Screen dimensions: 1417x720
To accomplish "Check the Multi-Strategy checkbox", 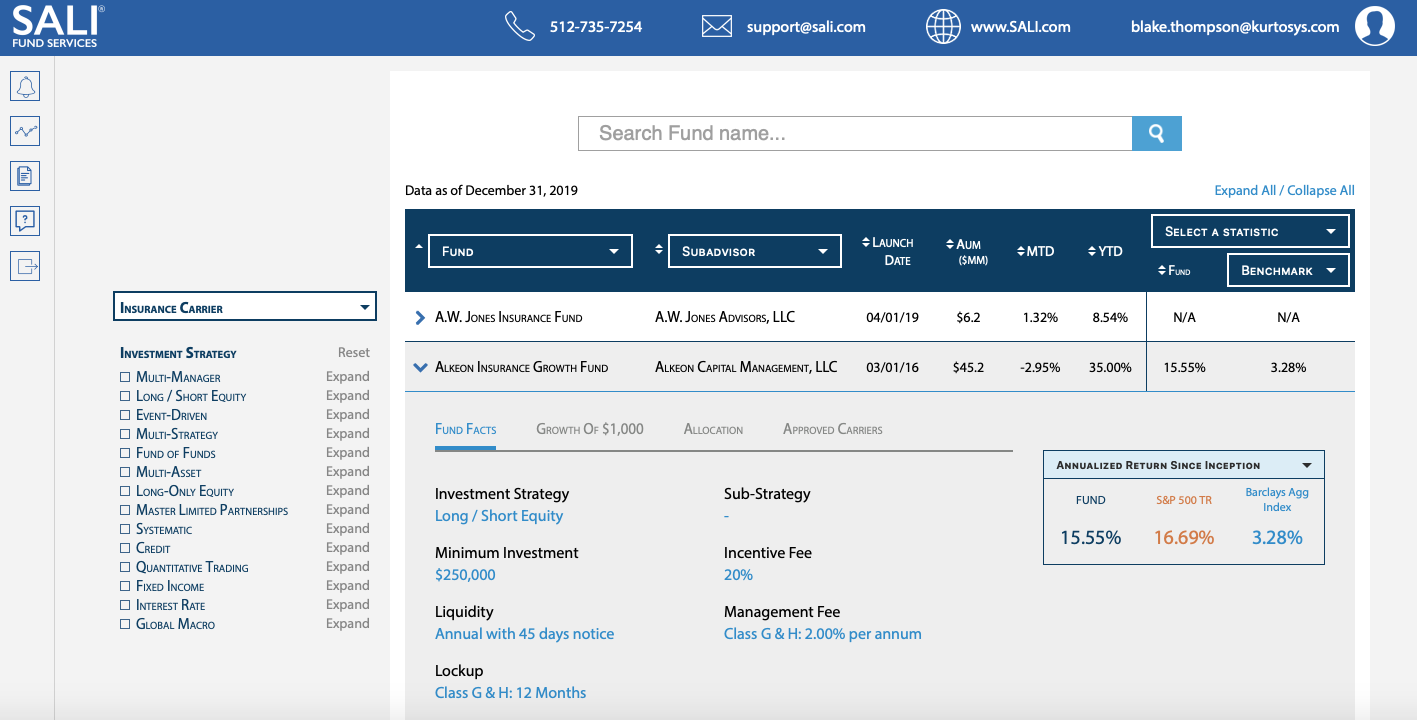I will coord(125,434).
